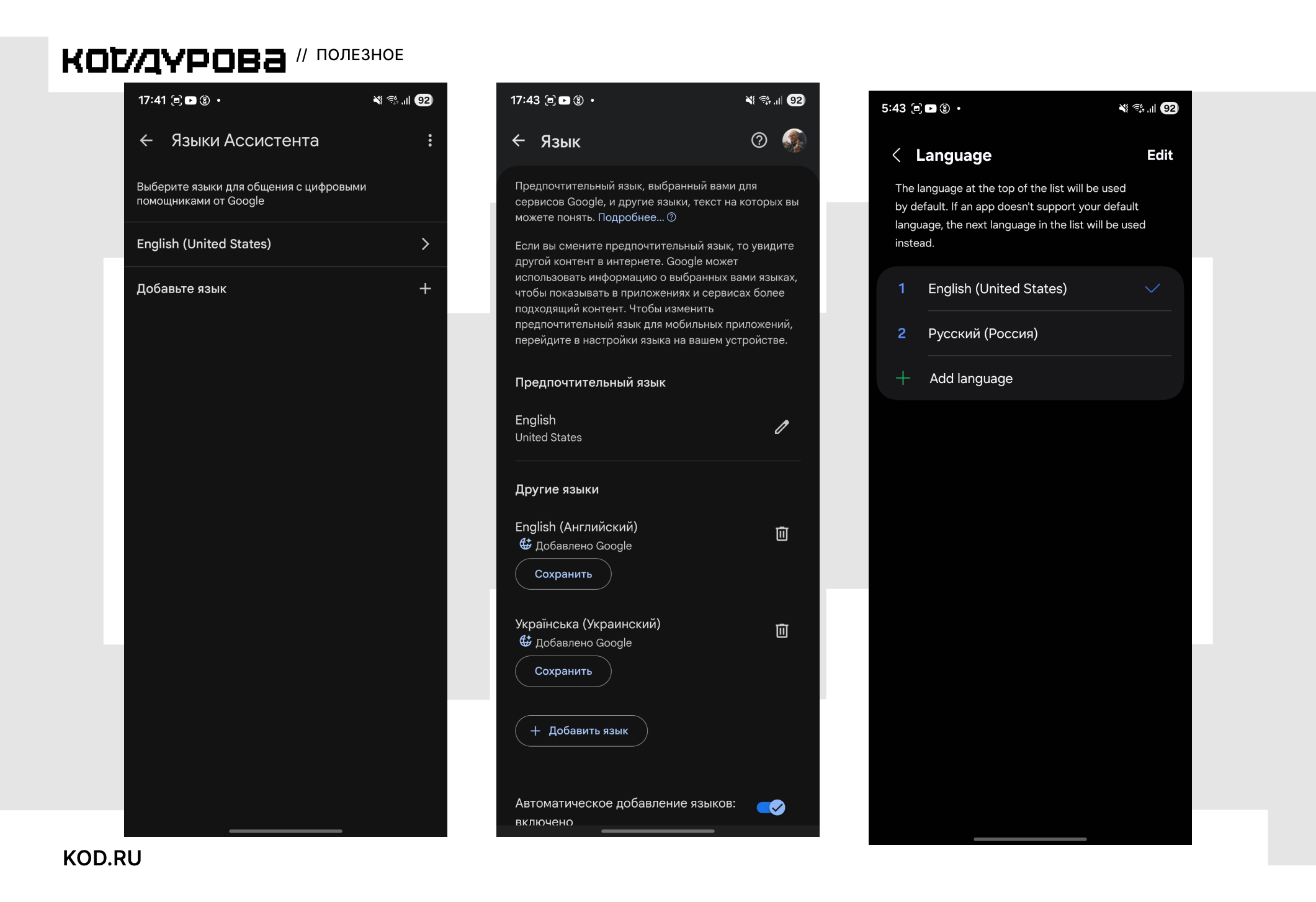This screenshot has width=1316, height=902.
Task: Go back from the Язык screen
Action: coord(519,141)
